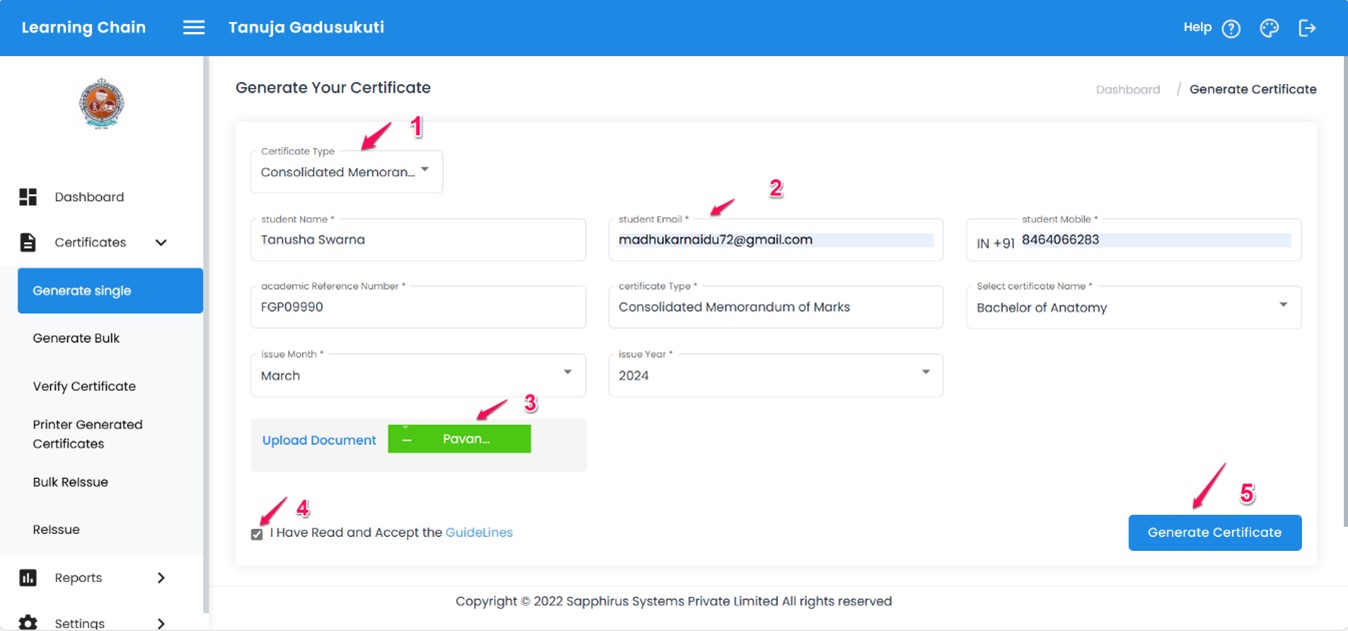Click the logout icon
The width and height of the screenshot is (1348, 631).
(x=1307, y=29)
